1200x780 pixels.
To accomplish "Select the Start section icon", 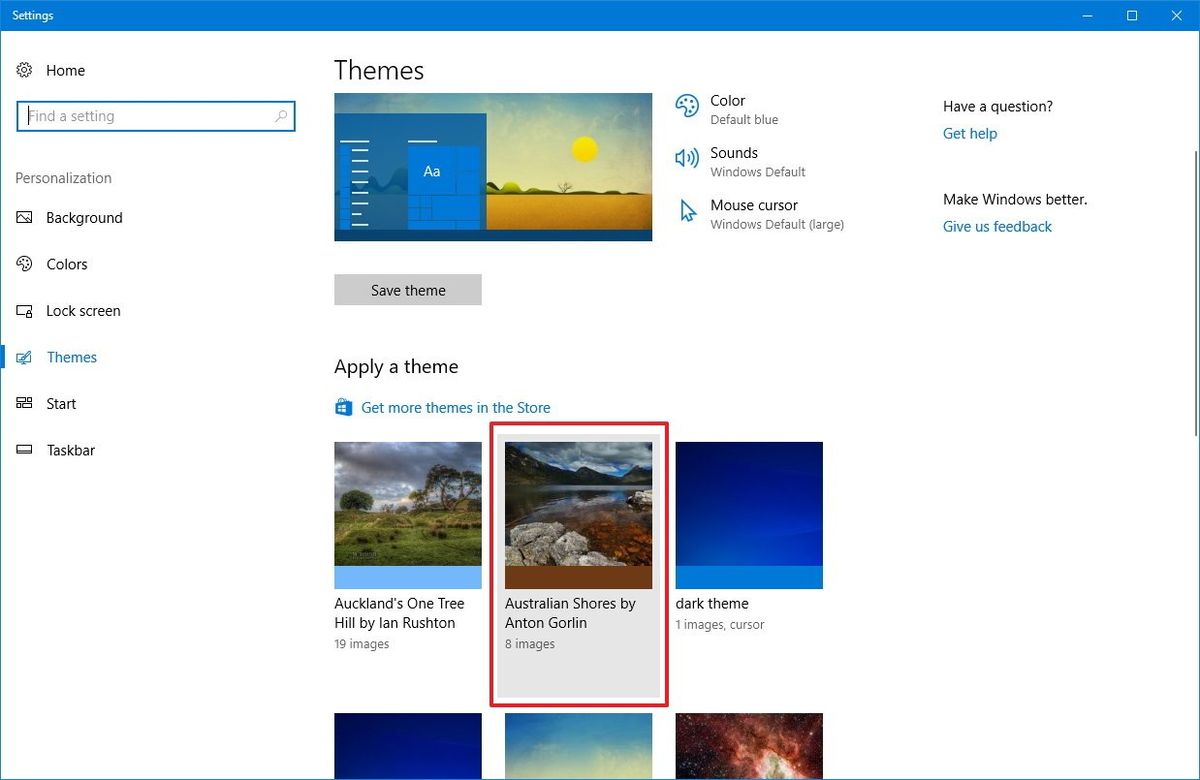I will point(24,403).
